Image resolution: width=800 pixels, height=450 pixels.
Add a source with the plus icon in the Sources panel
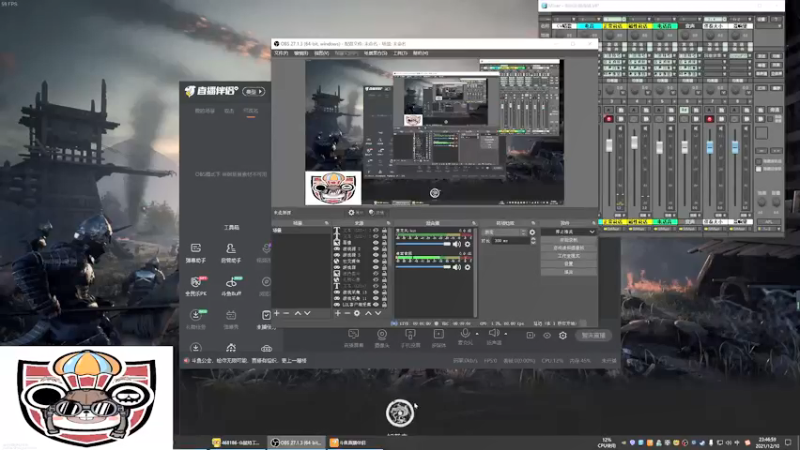point(337,313)
